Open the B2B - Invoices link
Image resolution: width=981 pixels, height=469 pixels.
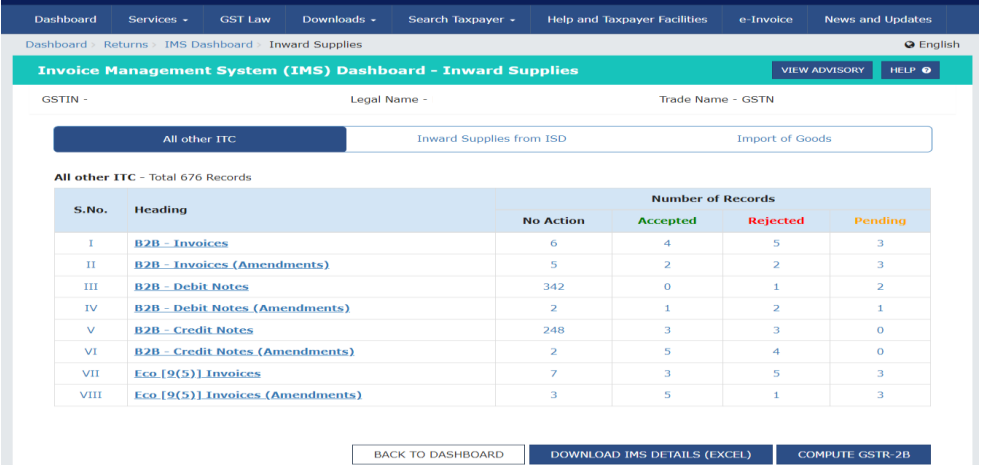click(x=181, y=243)
